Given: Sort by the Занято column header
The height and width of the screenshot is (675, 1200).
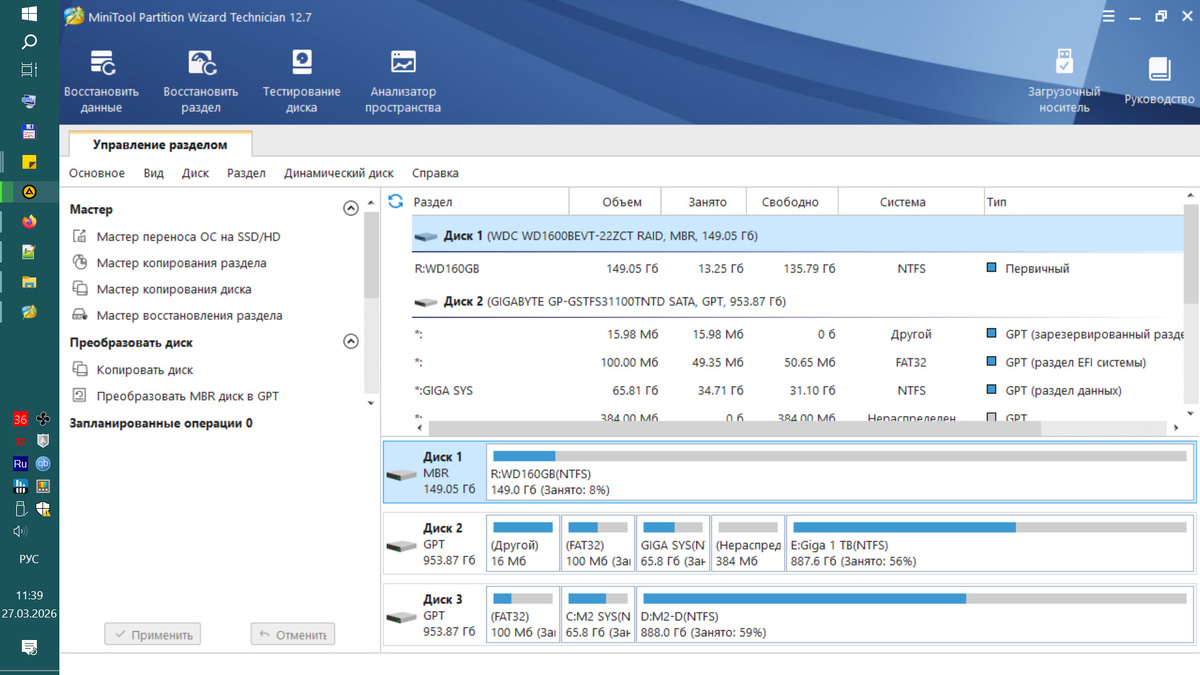Looking at the screenshot, I should (x=704, y=202).
